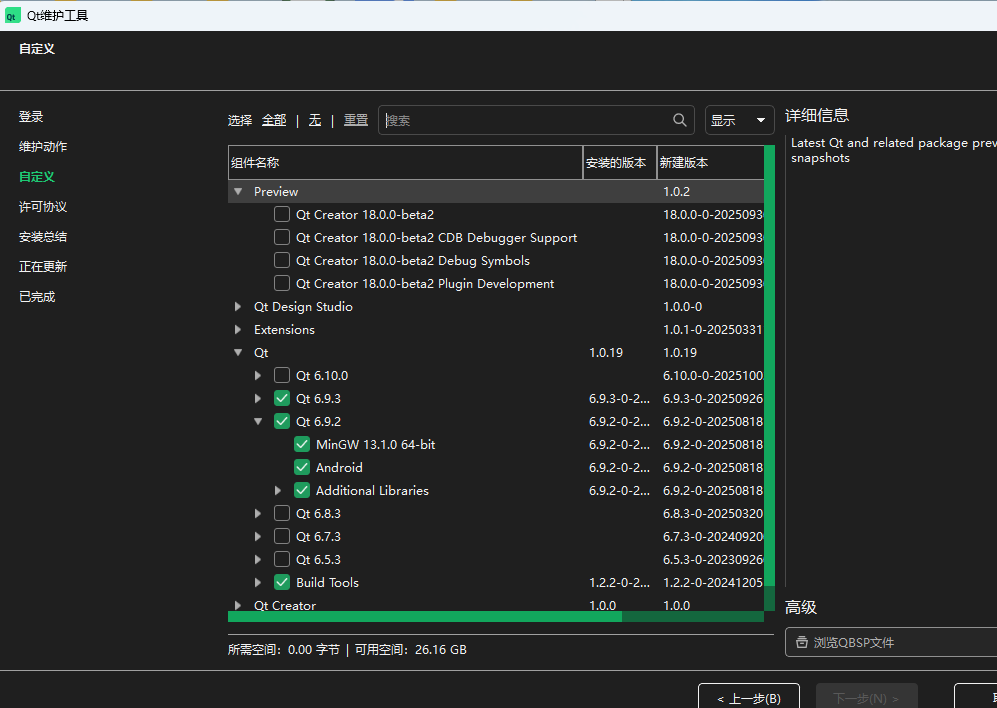
Task: Select 许可协议 step in sidebar
Action: click(x=43, y=206)
